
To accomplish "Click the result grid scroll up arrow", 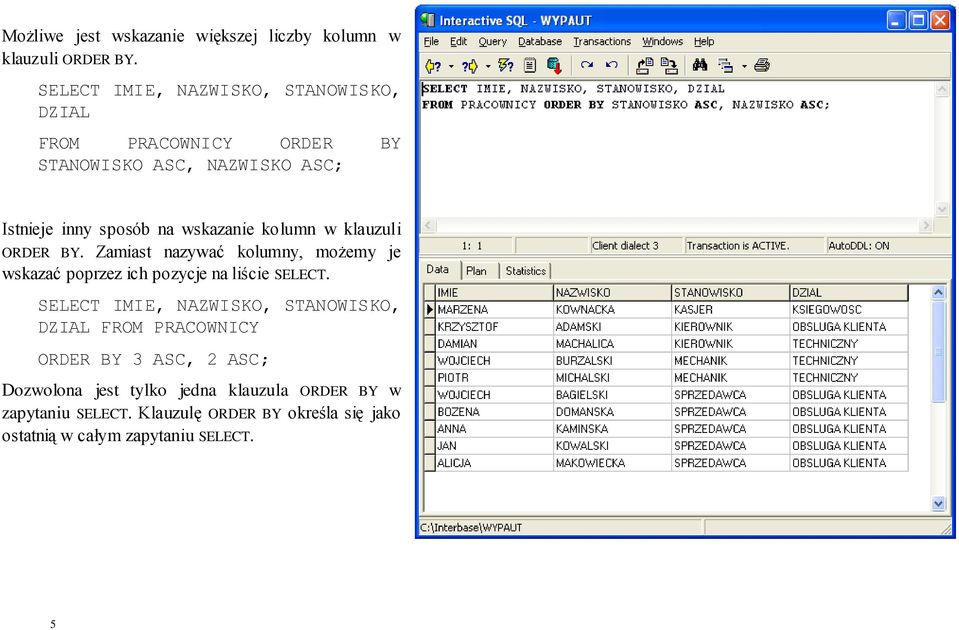I will [x=938, y=292].
